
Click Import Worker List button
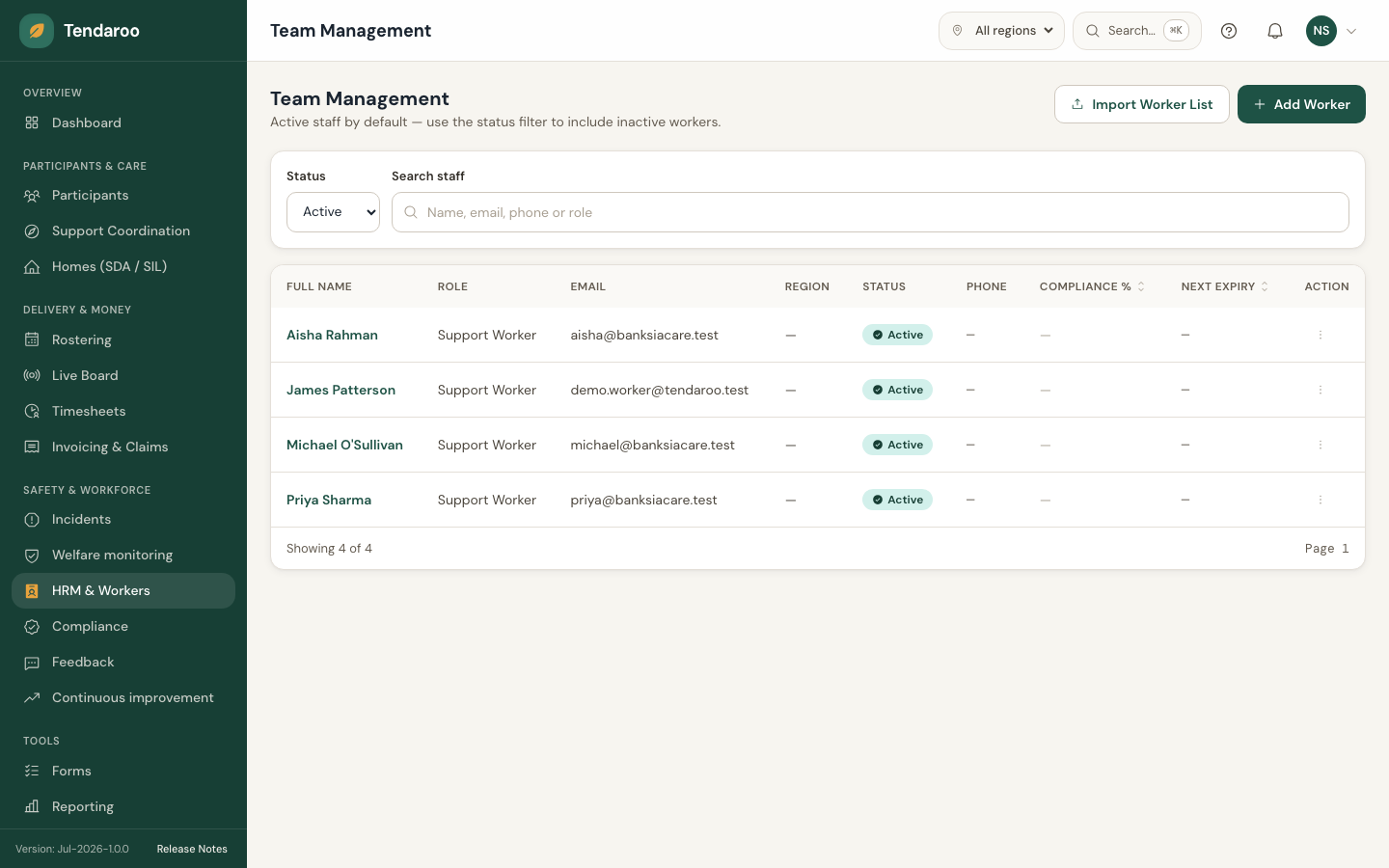pyautogui.click(x=1142, y=104)
